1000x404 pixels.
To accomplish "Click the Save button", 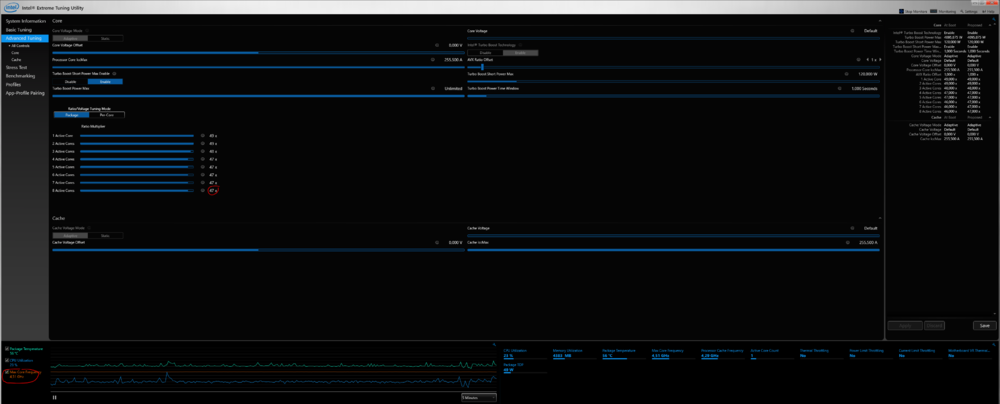I will [x=984, y=325].
